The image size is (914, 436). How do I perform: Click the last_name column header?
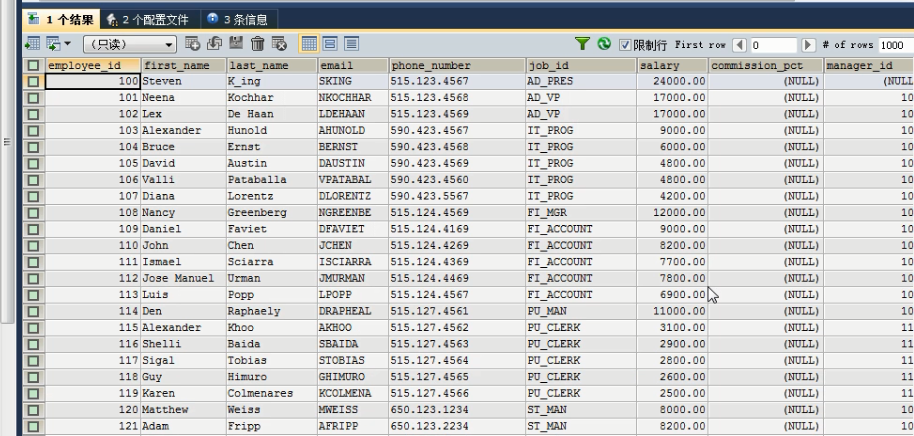coord(272,65)
